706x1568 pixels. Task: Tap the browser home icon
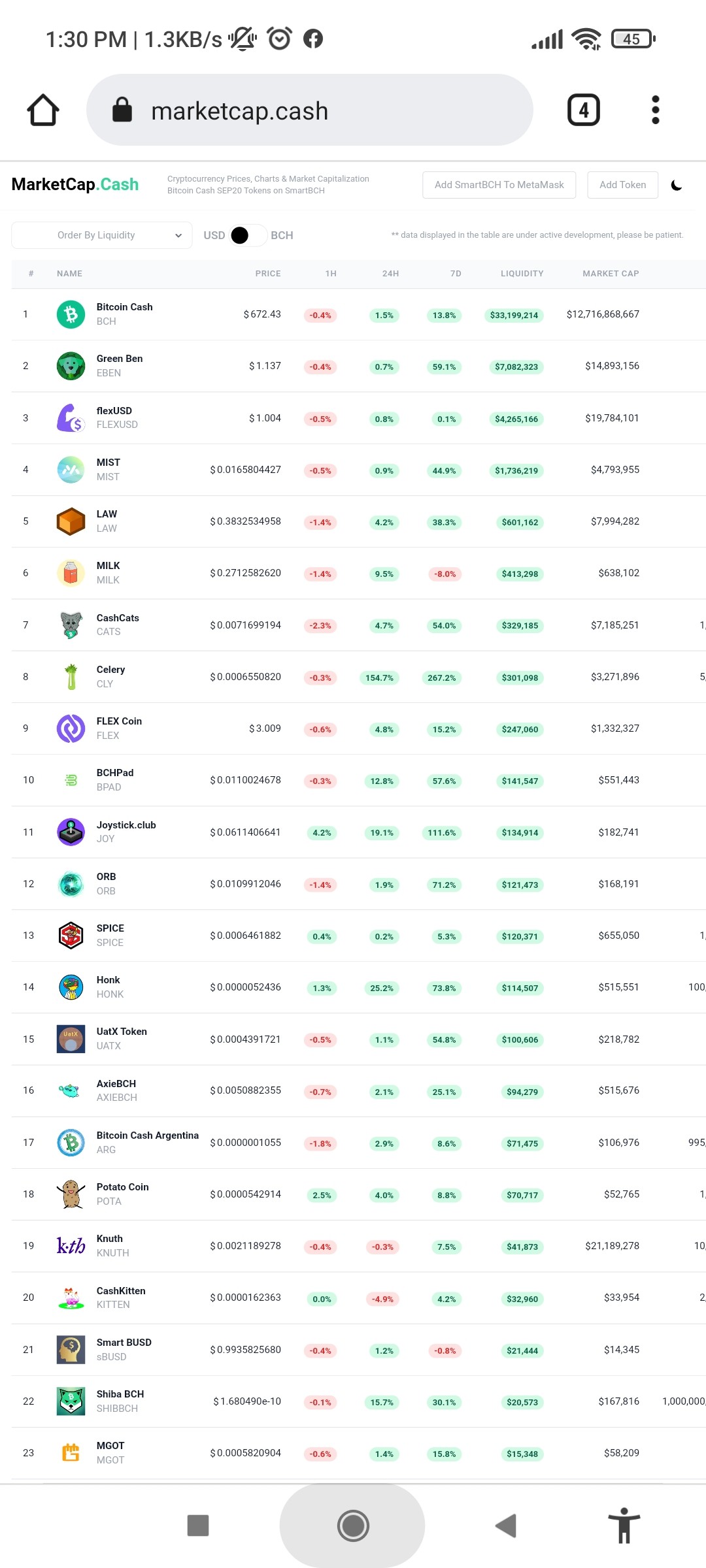43,110
